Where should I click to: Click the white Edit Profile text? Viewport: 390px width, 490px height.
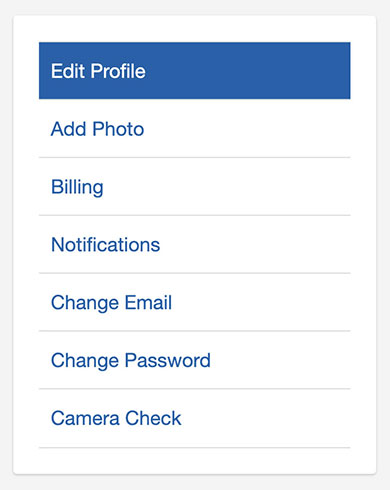(98, 71)
